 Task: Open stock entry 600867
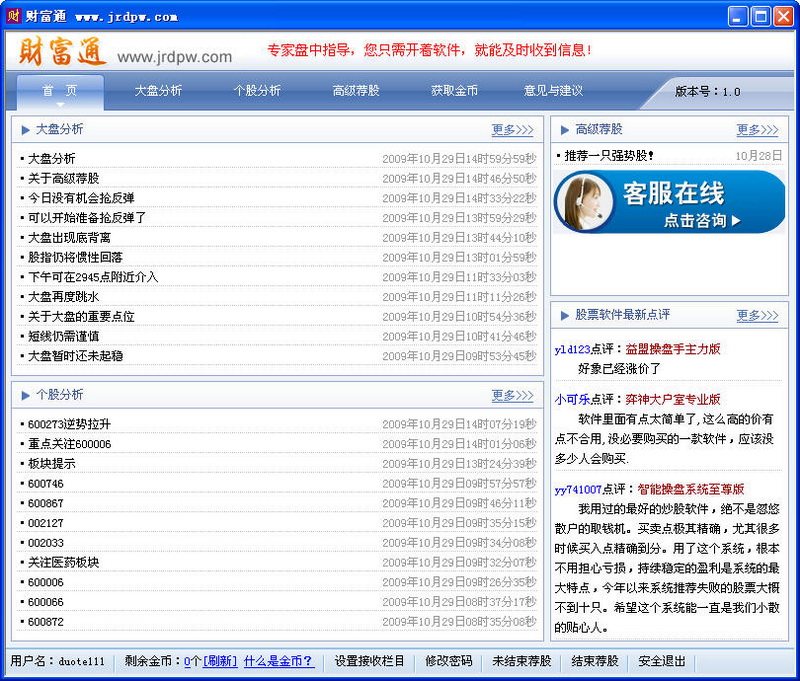pyautogui.click(x=46, y=503)
